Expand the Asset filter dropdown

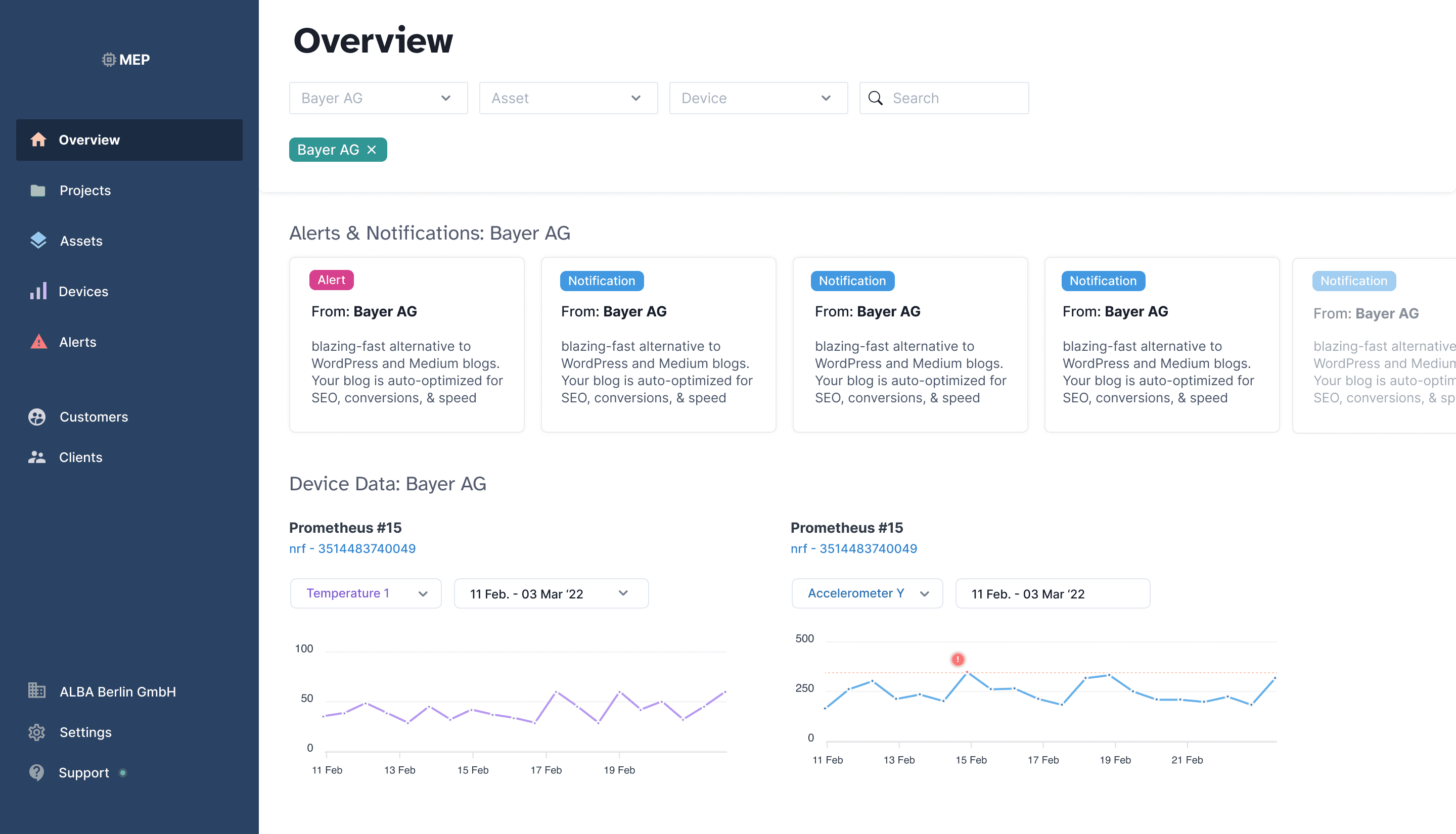click(x=568, y=98)
